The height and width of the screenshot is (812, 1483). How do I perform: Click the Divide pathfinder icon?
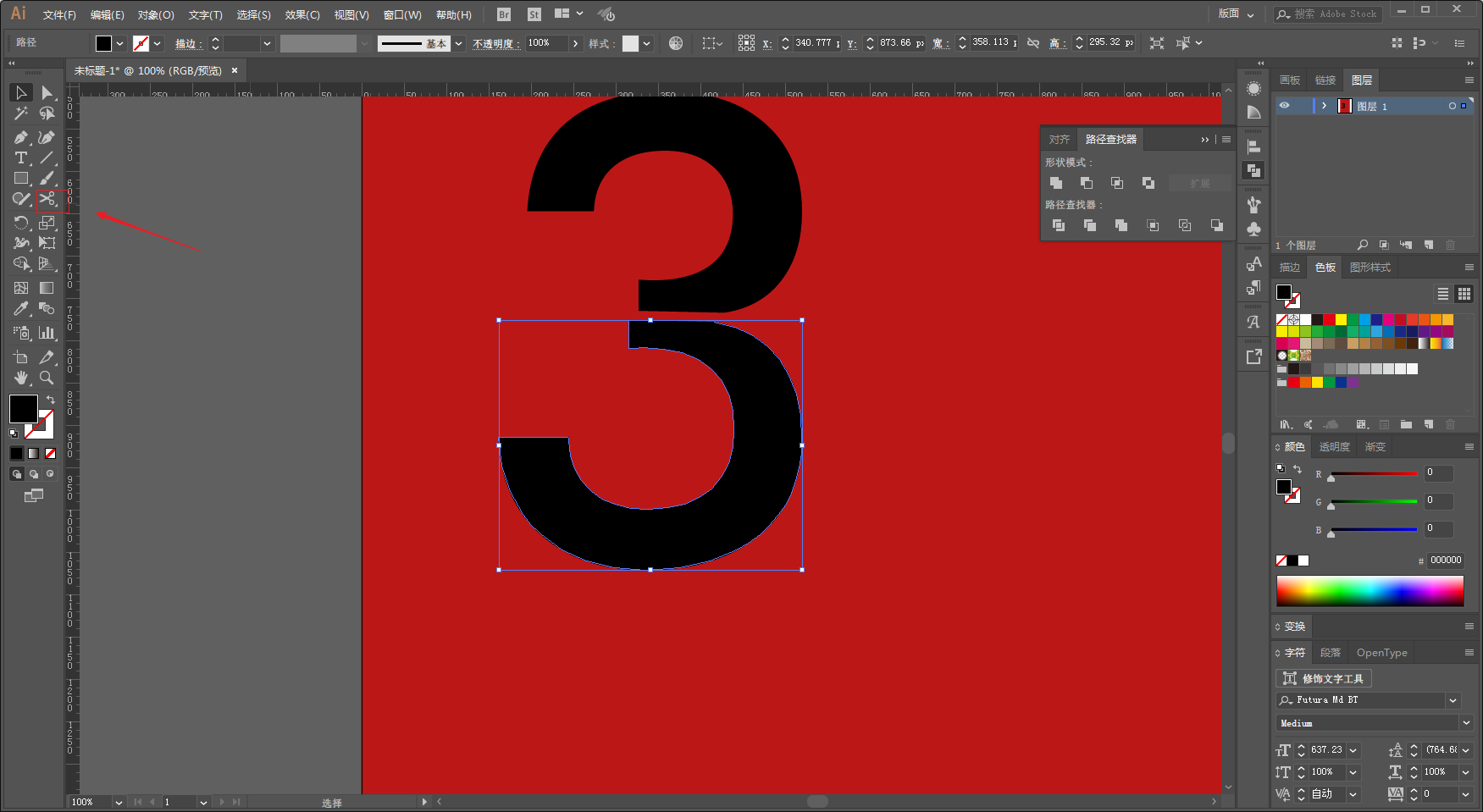point(1059,225)
